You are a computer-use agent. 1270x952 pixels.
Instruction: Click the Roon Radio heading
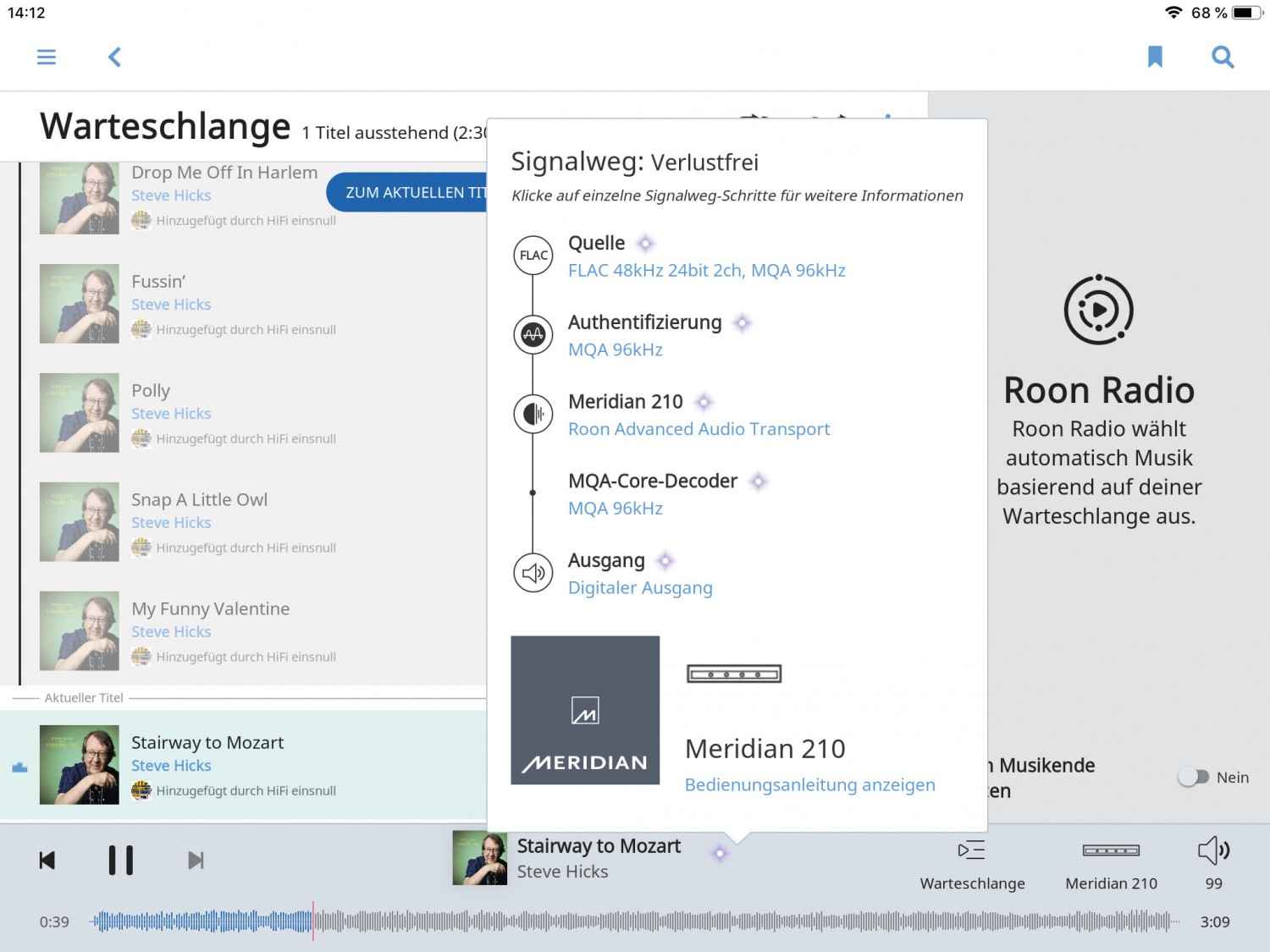1099,390
